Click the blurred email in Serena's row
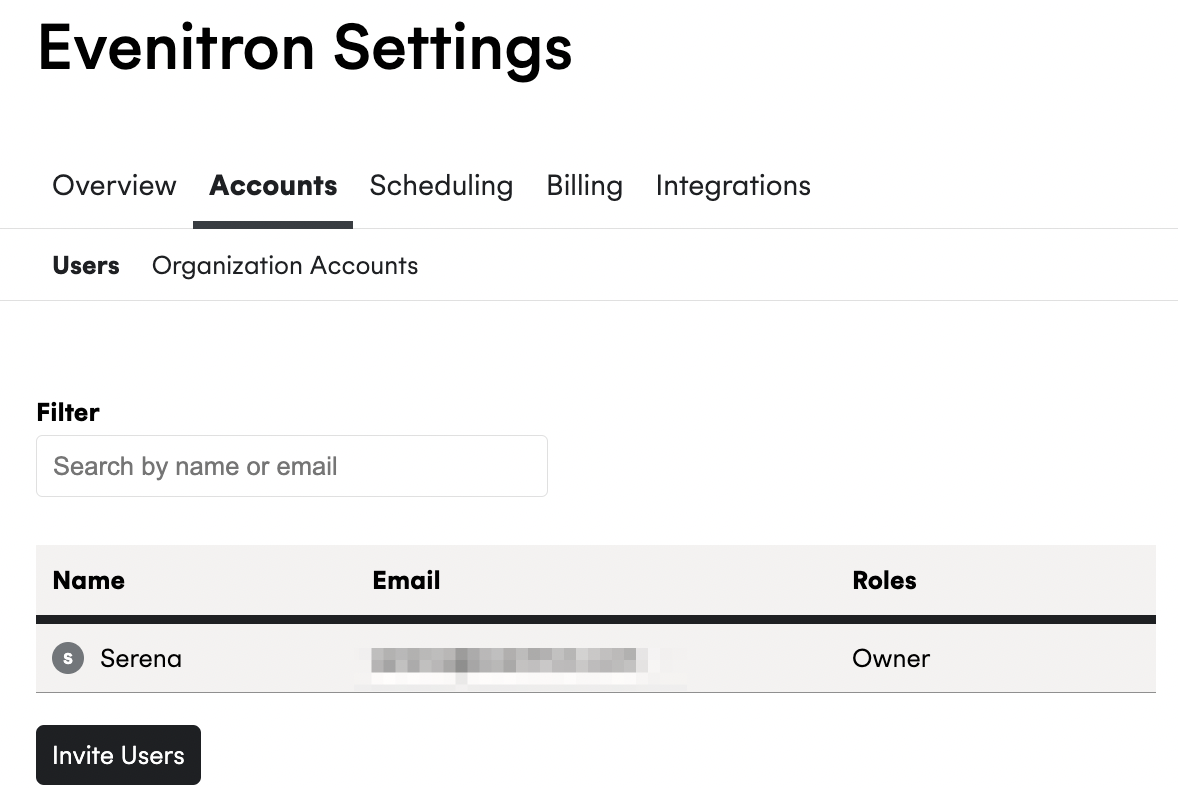The width and height of the screenshot is (1178, 788). click(x=512, y=660)
